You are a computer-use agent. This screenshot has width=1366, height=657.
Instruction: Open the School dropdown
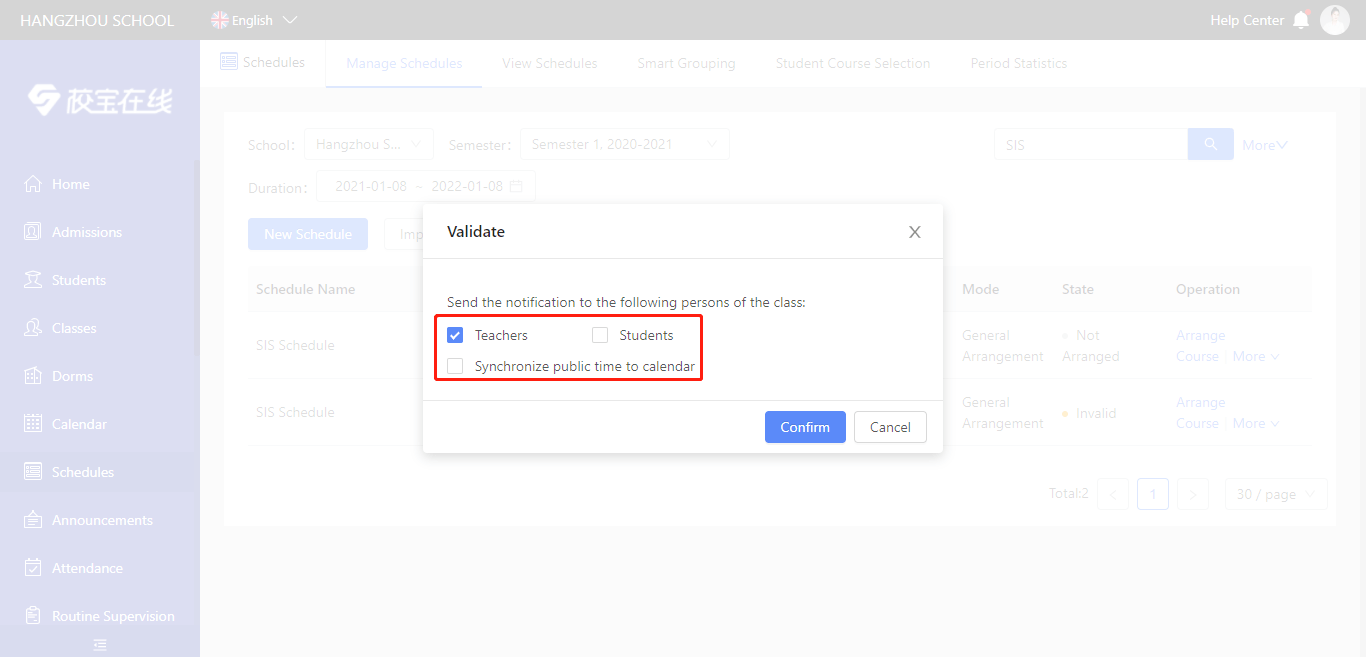pos(369,144)
